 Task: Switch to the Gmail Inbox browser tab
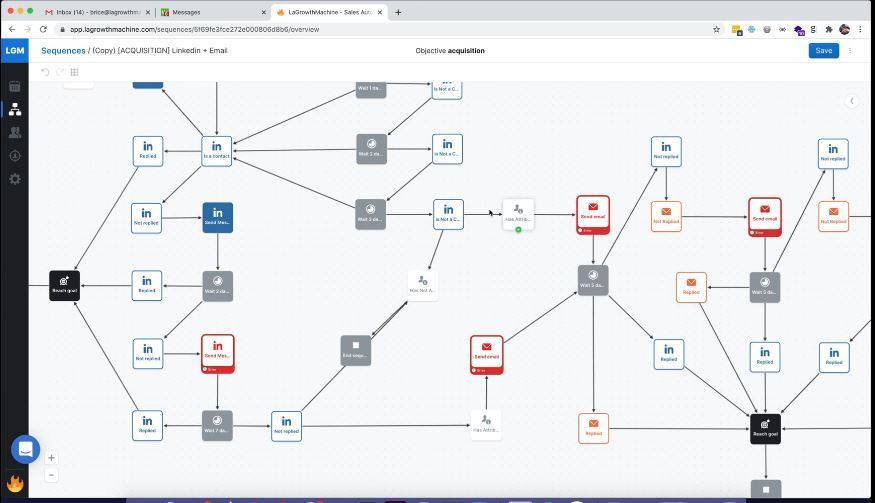(97, 12)
